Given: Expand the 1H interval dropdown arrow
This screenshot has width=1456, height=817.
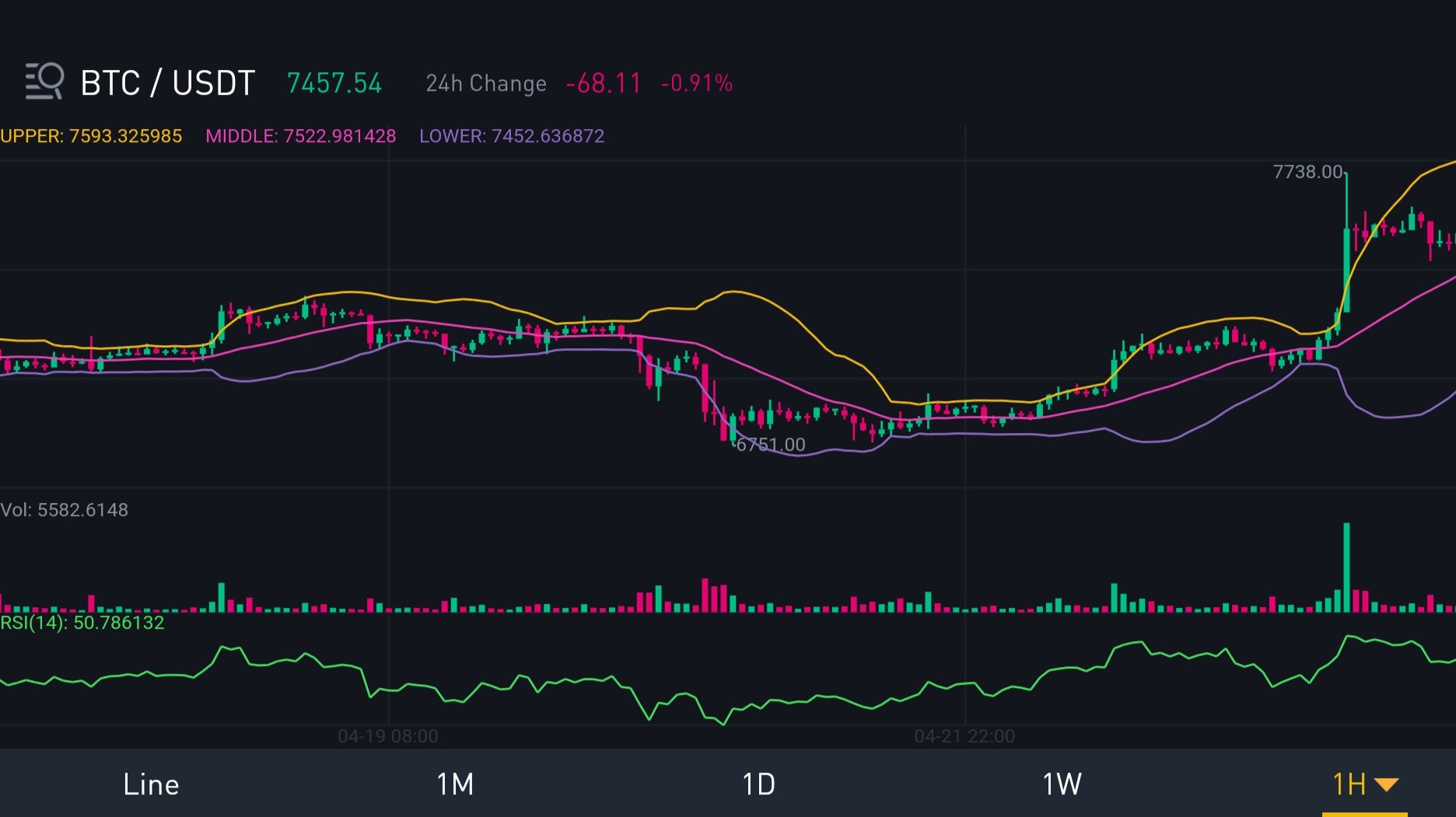Looking at the screenshot, I should 1387,784.
